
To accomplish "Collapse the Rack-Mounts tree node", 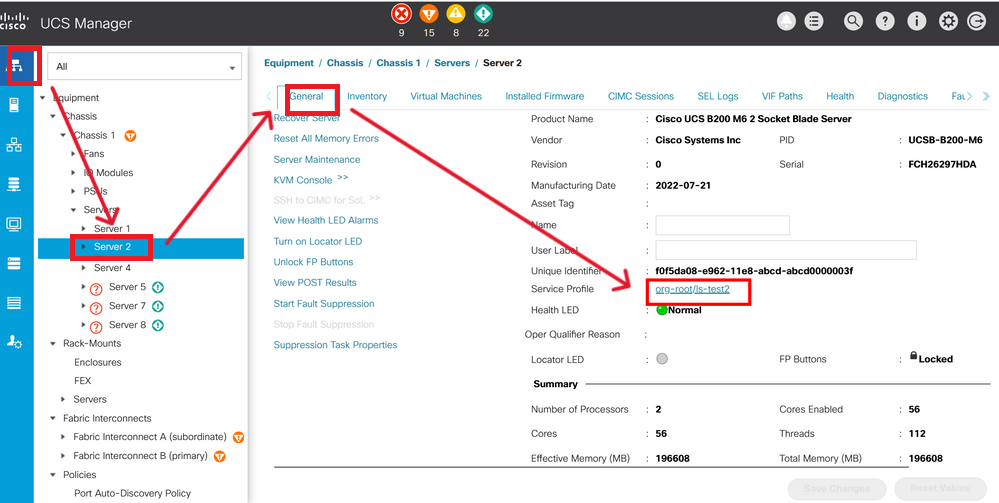I will pyautogui.click(x=53, y=343).
